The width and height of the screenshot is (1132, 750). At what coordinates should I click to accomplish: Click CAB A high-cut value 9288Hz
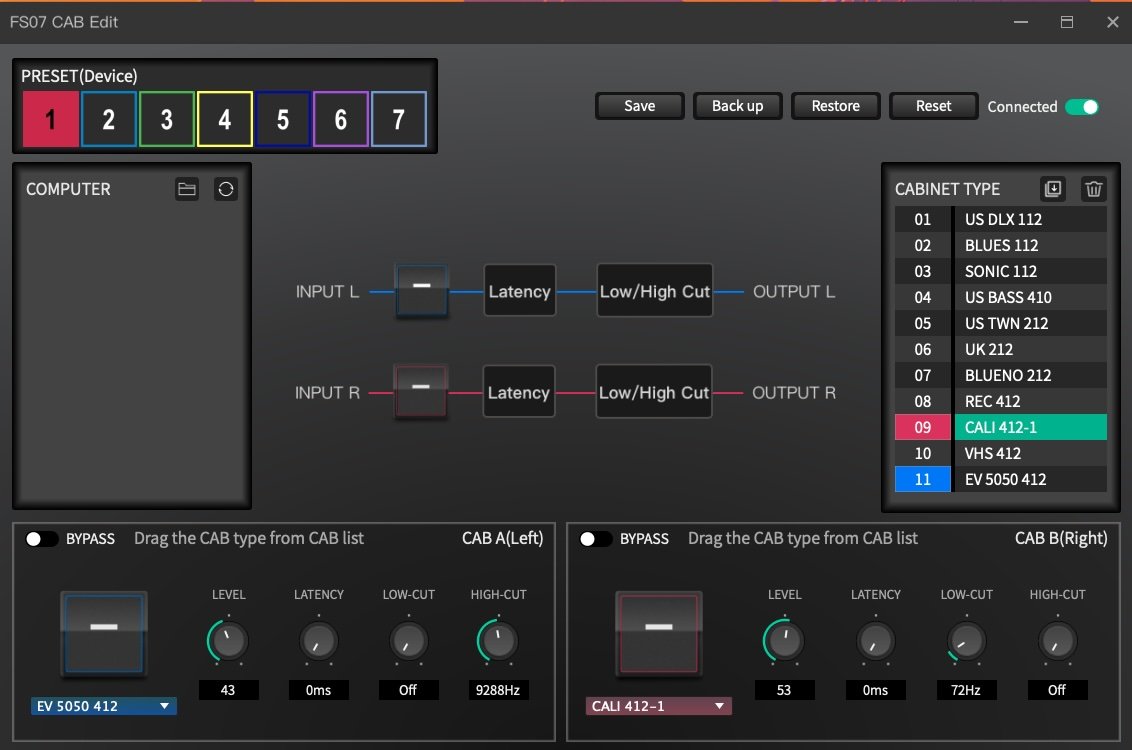click(498, 690)
